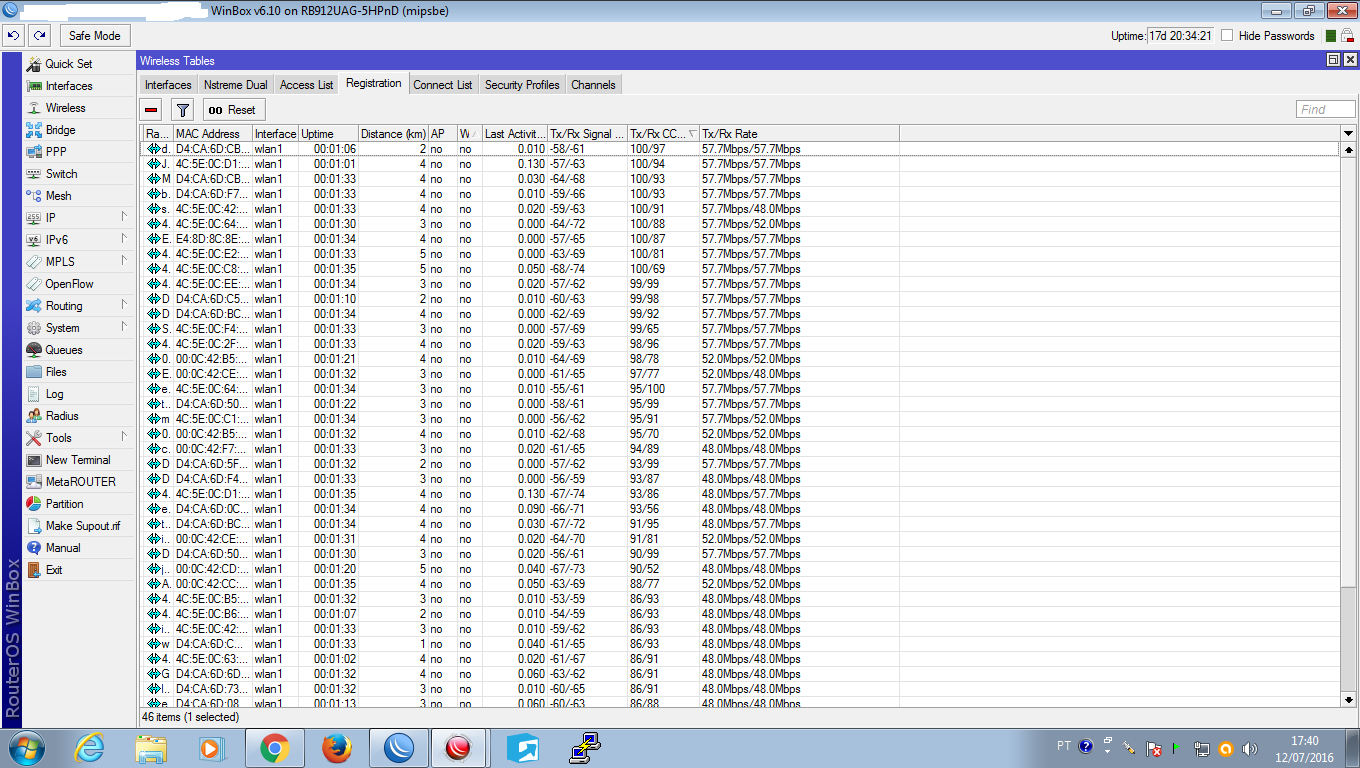The image size is (1360, 768).
Task: Open Internet Explorer from the taskbar
Action: (x=90, y=748)
